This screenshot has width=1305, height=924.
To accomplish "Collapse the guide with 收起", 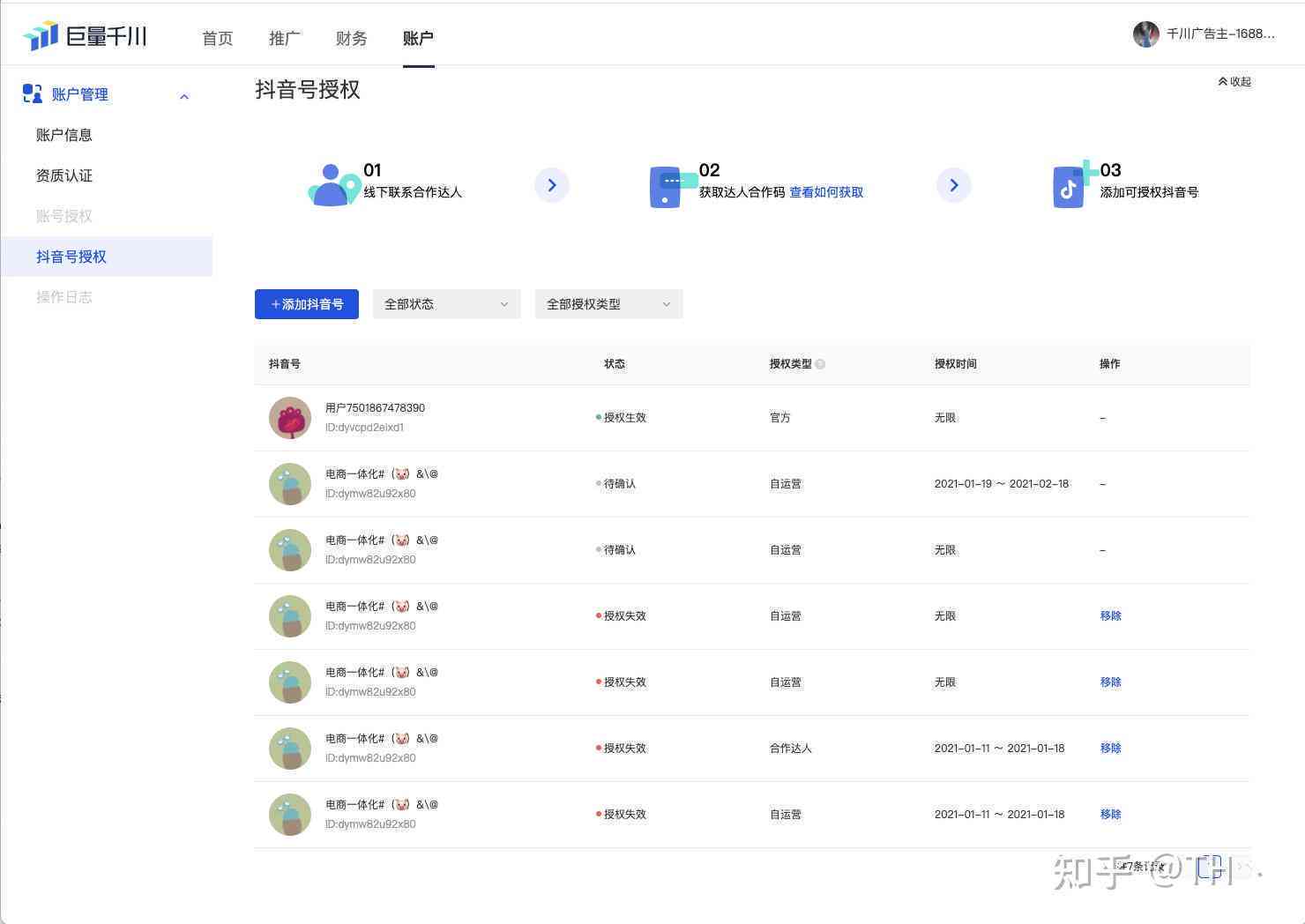I will (x=1234, y=81).
